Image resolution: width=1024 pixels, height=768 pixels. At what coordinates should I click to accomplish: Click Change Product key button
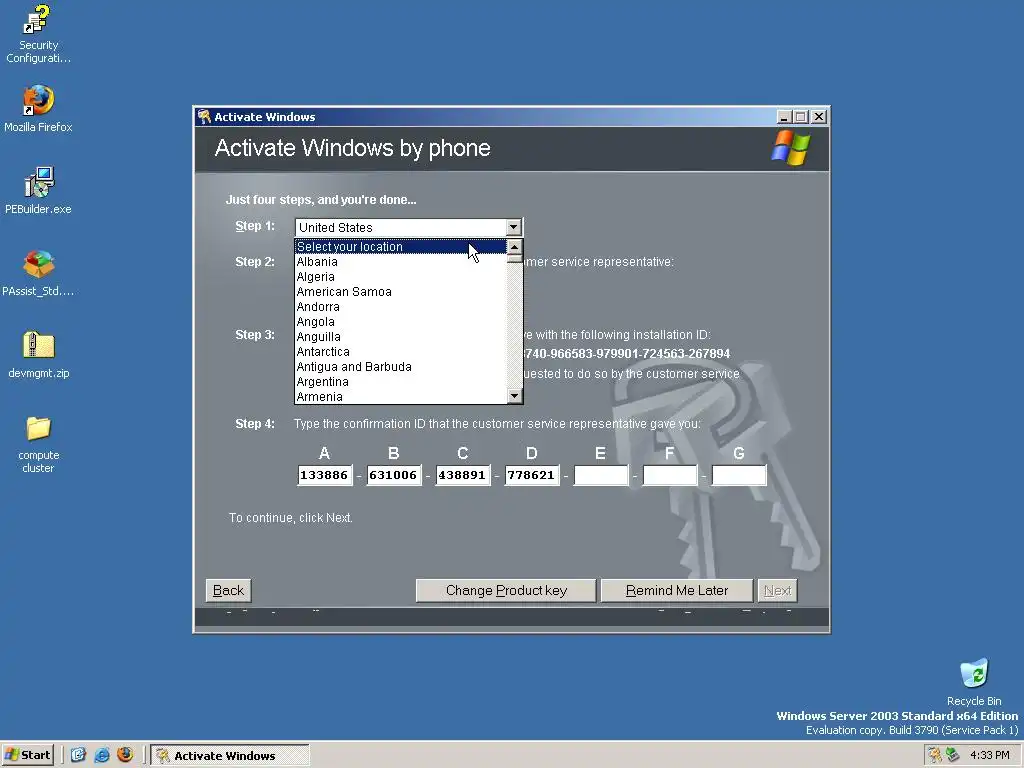pyautogui.click(x=506, y=590)
